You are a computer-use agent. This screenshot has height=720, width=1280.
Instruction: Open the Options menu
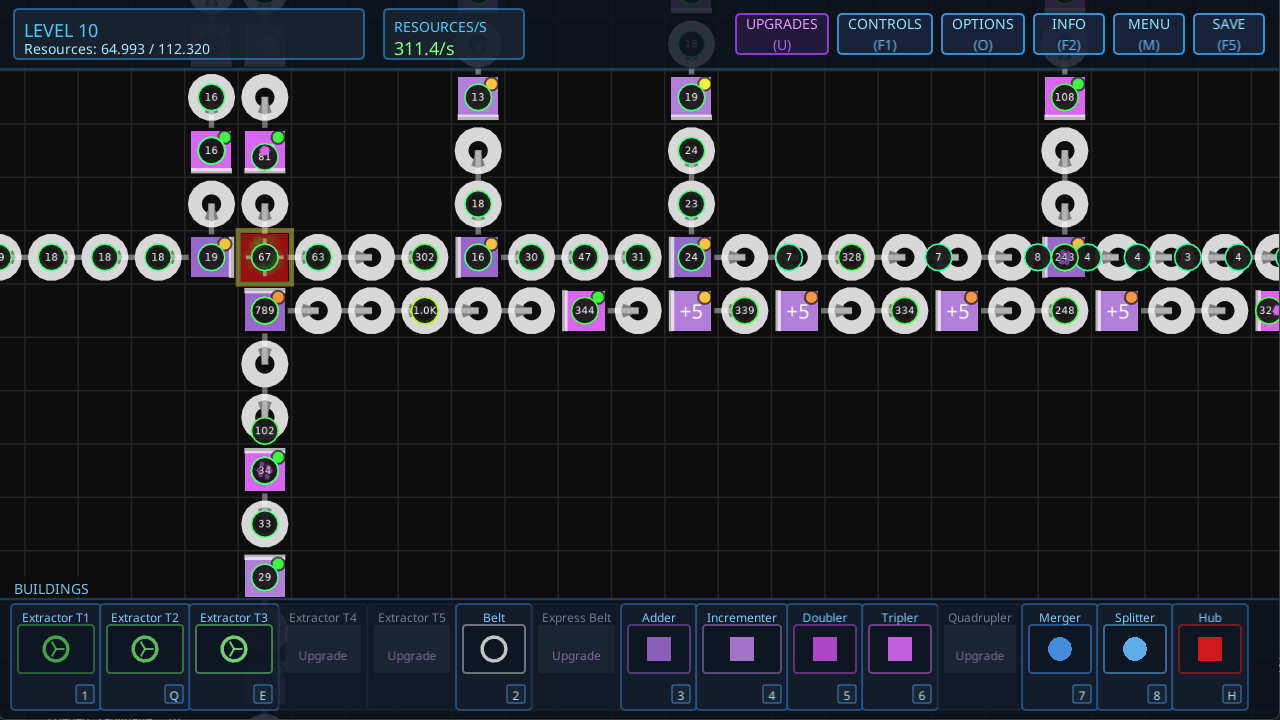983,34
